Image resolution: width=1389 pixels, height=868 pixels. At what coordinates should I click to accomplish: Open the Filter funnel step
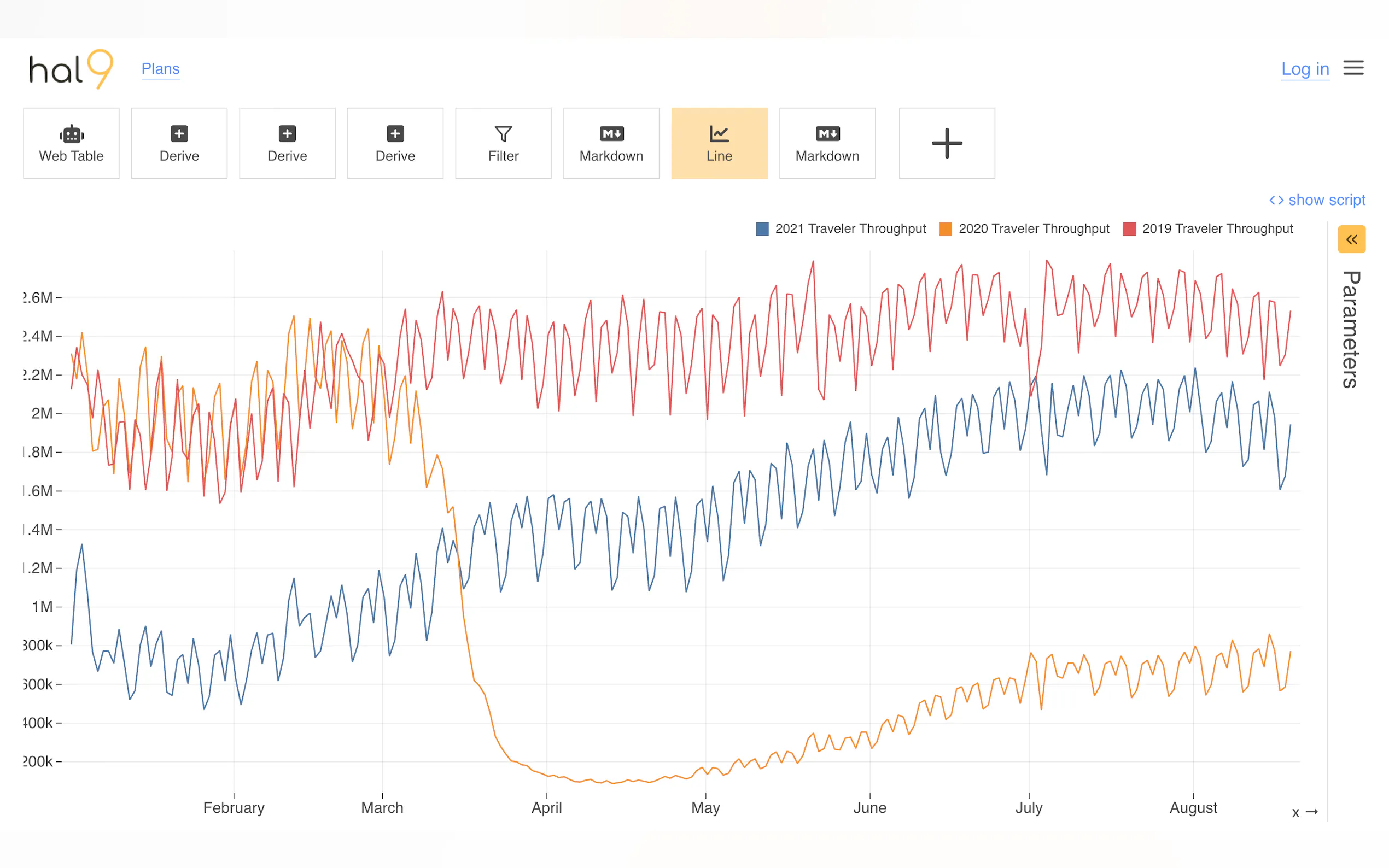point(503,143)
